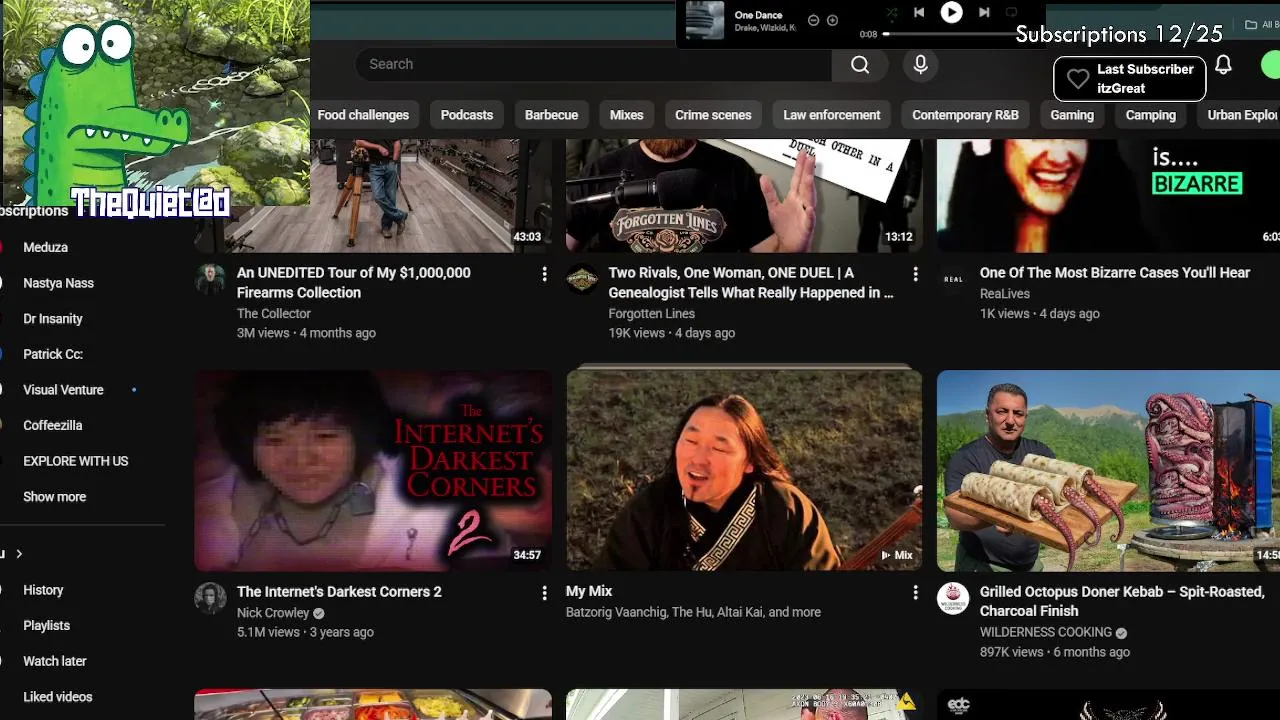Skip to next track in the mini player

(x=984, y=13)
